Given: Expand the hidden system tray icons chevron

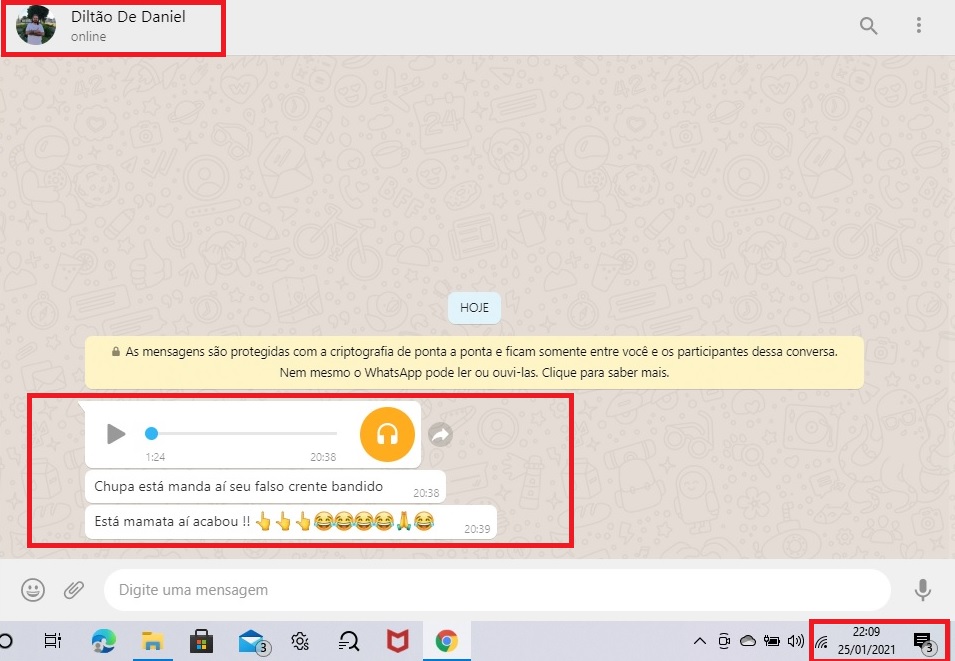Looking at the screenshot, I should (700, 641).
